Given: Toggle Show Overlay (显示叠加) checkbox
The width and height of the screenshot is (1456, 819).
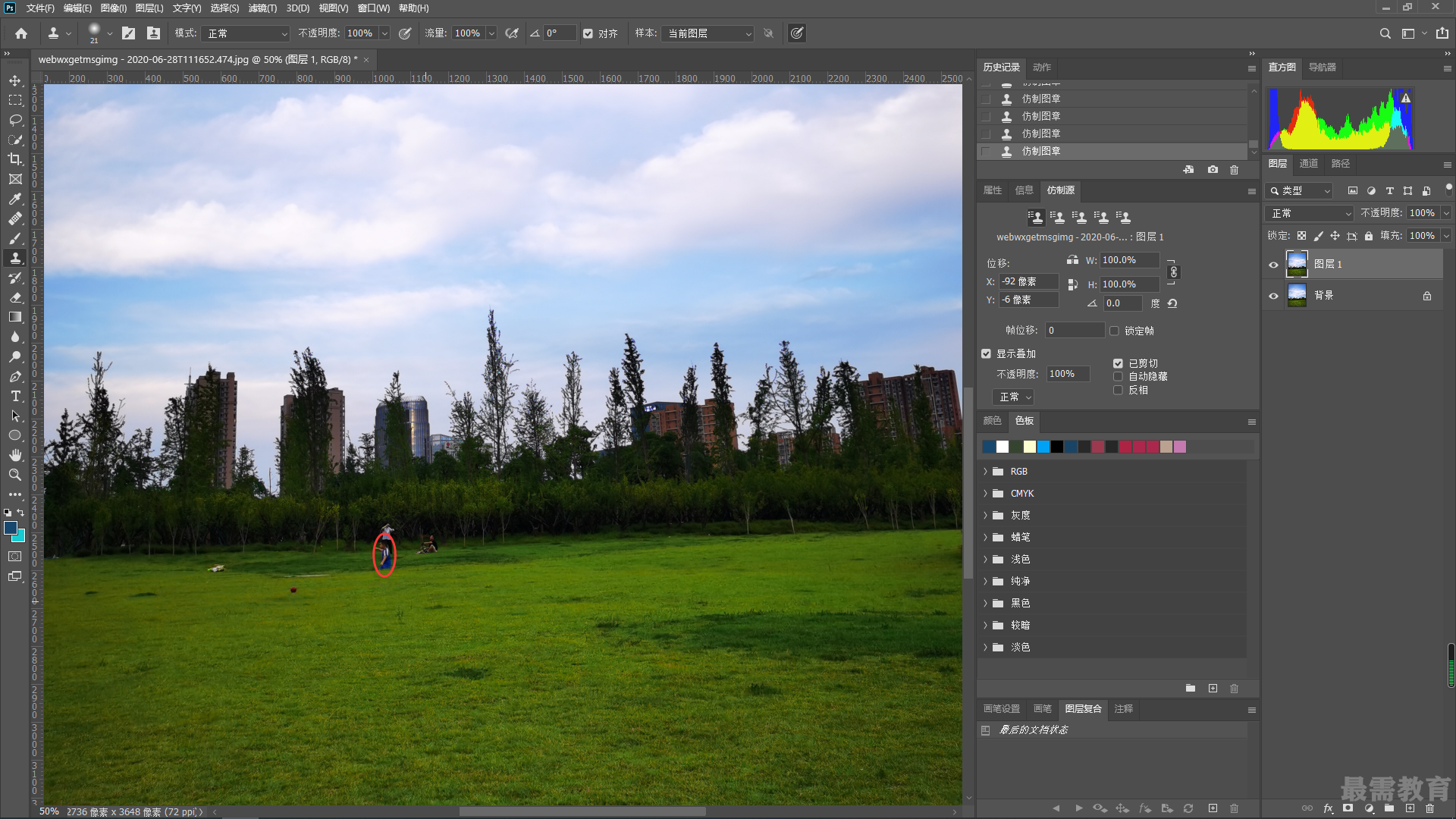Looking at the screenshot, I should [987, 354].
